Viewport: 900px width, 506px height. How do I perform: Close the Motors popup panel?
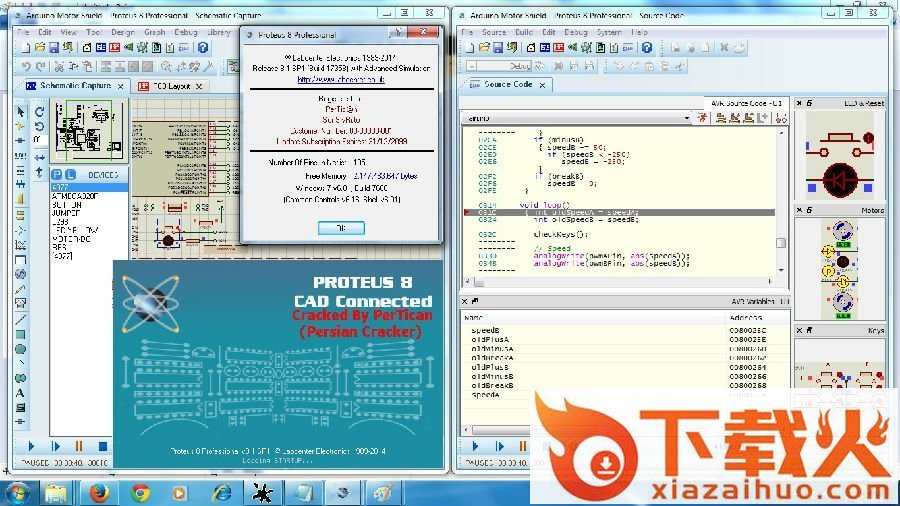(x=799, y=211)
